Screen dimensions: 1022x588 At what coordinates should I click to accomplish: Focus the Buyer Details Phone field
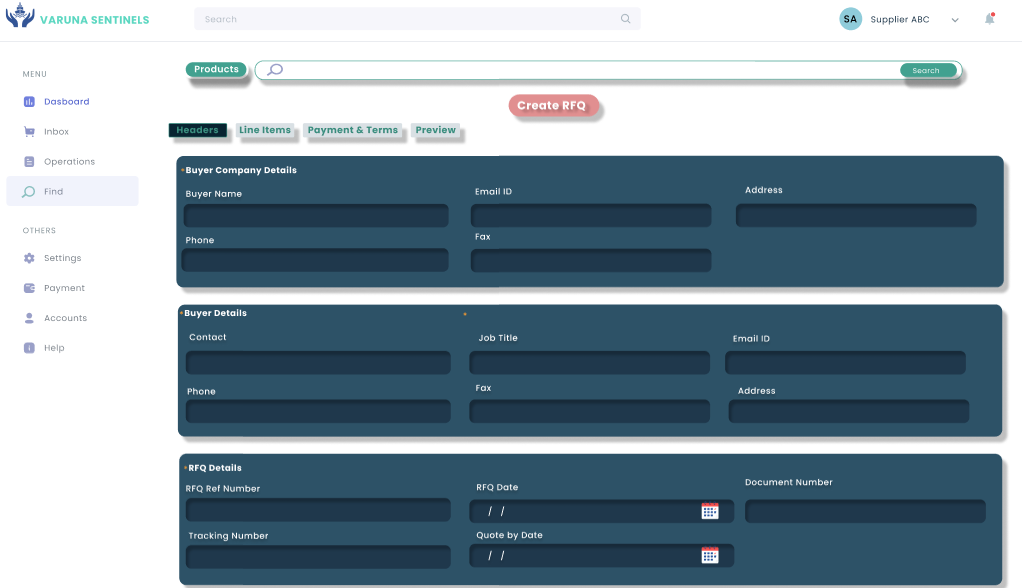[318, 411]
